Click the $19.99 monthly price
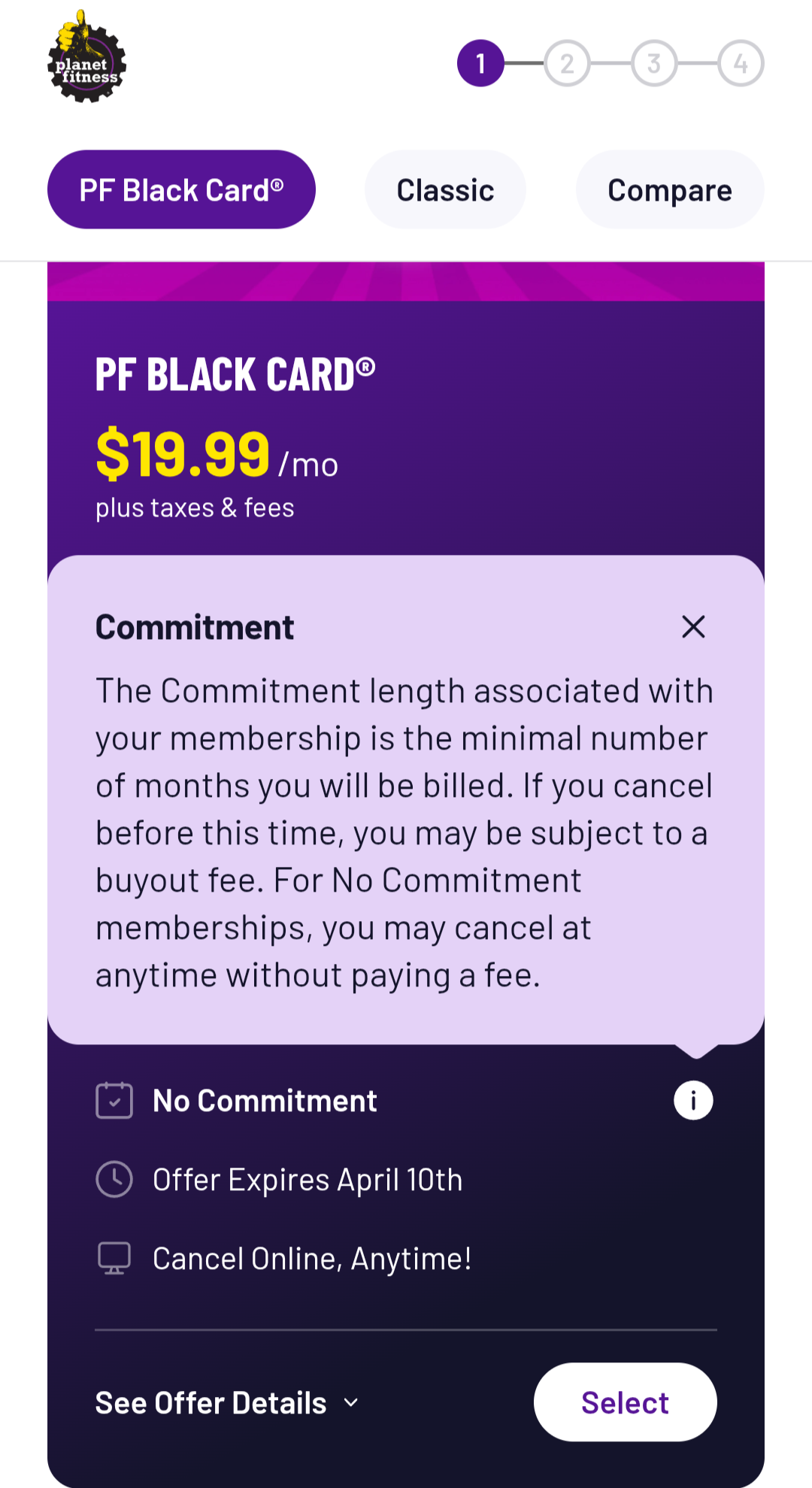The image size is (812, 1488). pyautogui.click(x=183, y=454)
